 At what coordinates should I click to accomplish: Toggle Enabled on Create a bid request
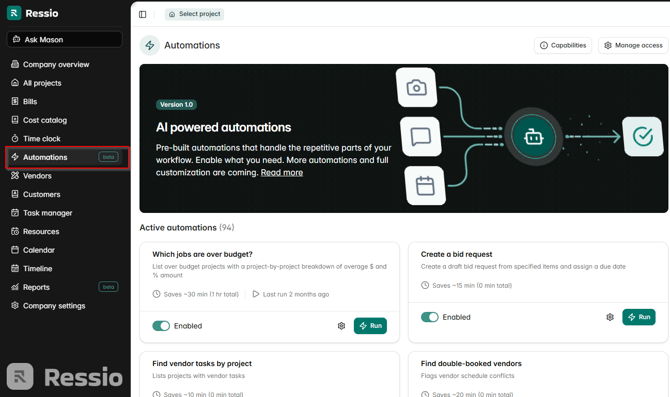(429, 317)
